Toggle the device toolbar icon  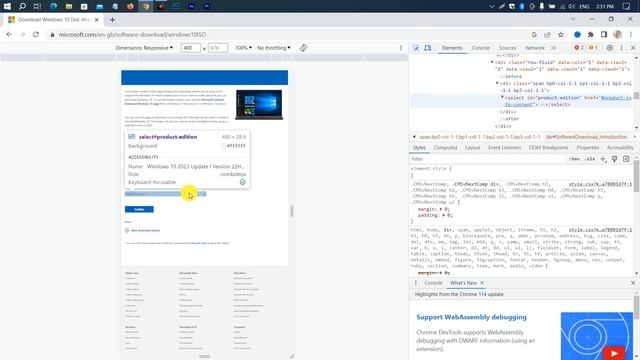click(427, 48)
